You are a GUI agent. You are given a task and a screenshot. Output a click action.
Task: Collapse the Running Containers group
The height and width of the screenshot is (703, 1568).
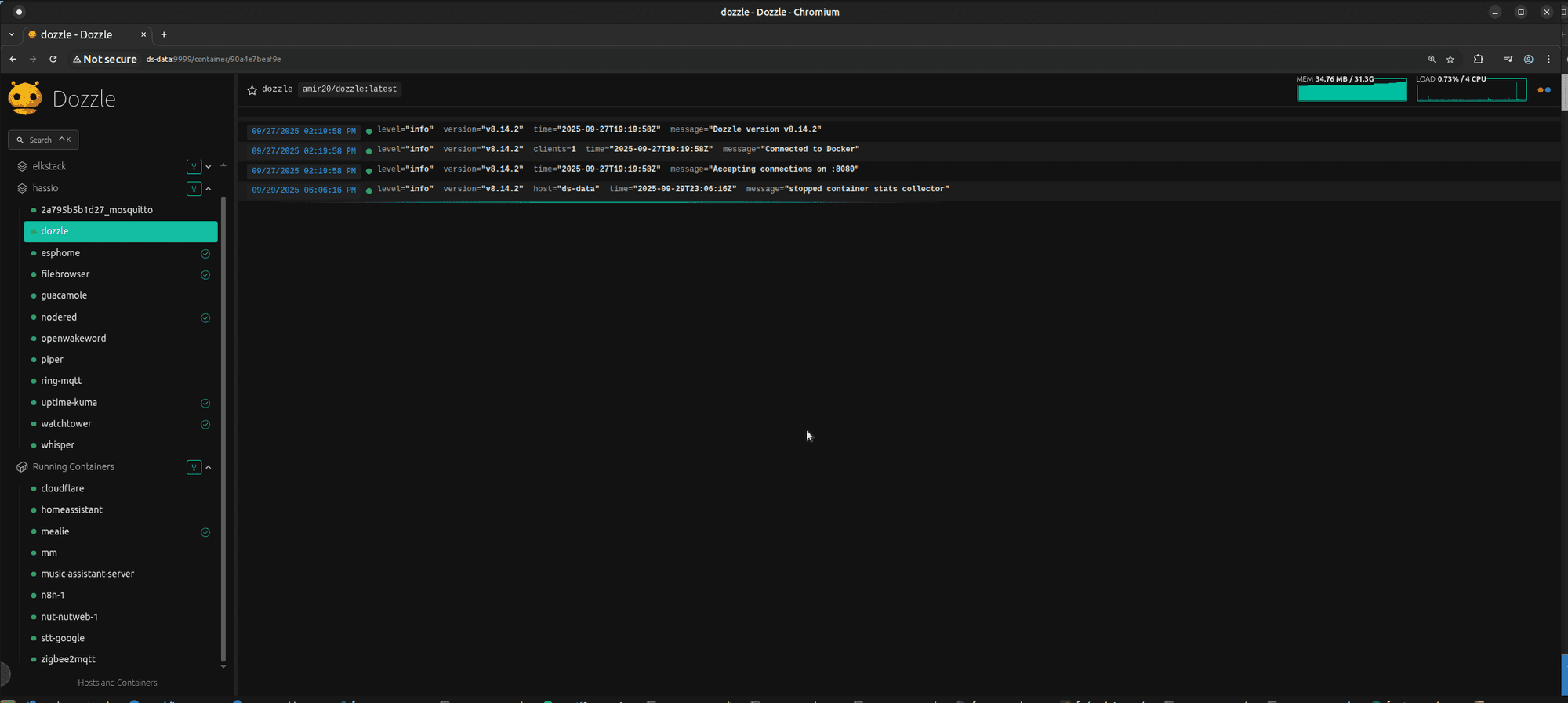click(x=209, y=467)
